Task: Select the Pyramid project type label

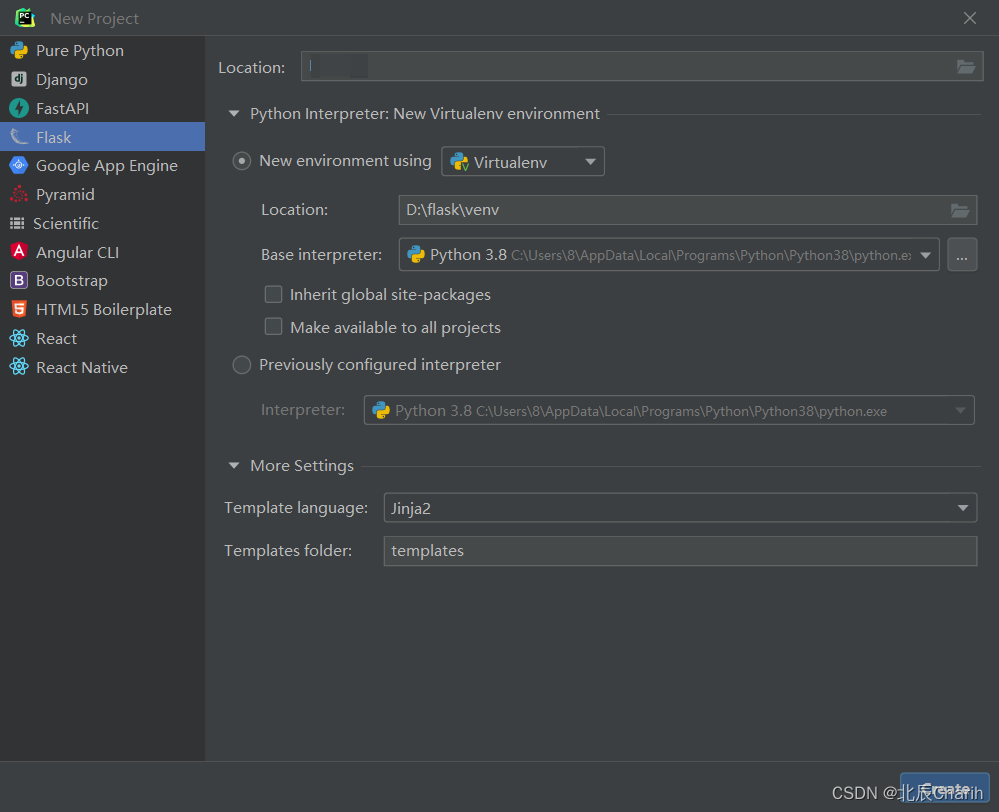Action: pyautogui.click(x=65, y=194)
